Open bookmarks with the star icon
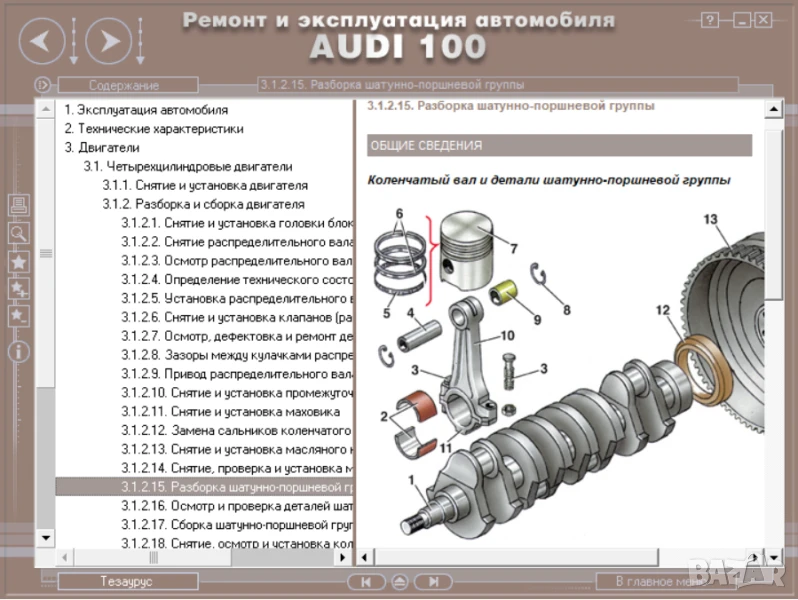This screenshot has width=798, height=600. (x=18, y=262)
